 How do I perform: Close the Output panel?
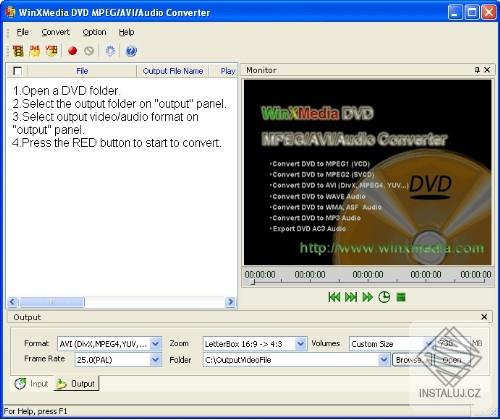click(x=484, y=317)
